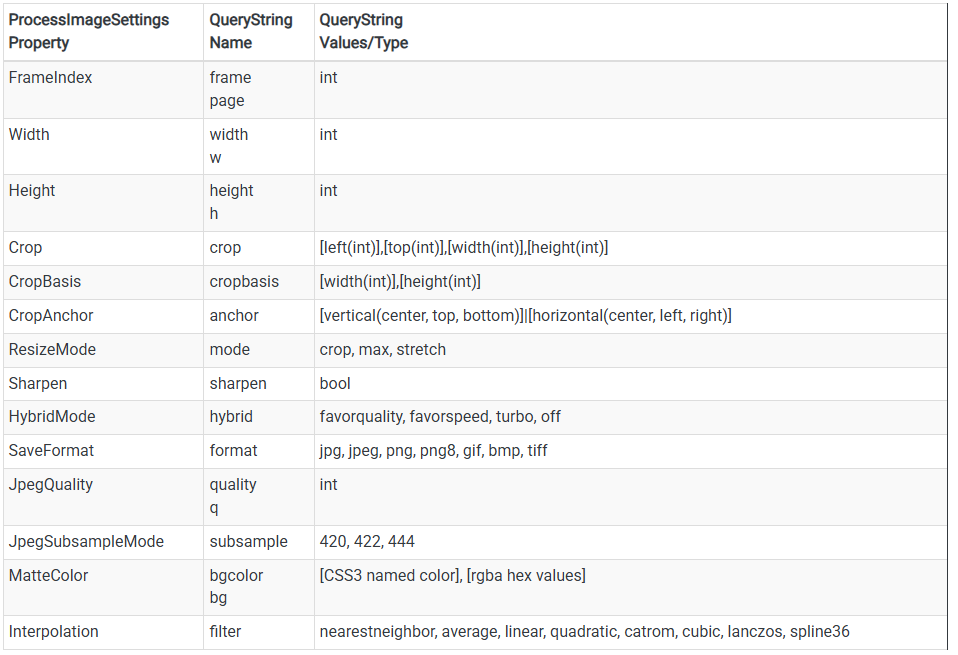Click the ResizeMode values 'crop, max, stretch'

point(382,350)
